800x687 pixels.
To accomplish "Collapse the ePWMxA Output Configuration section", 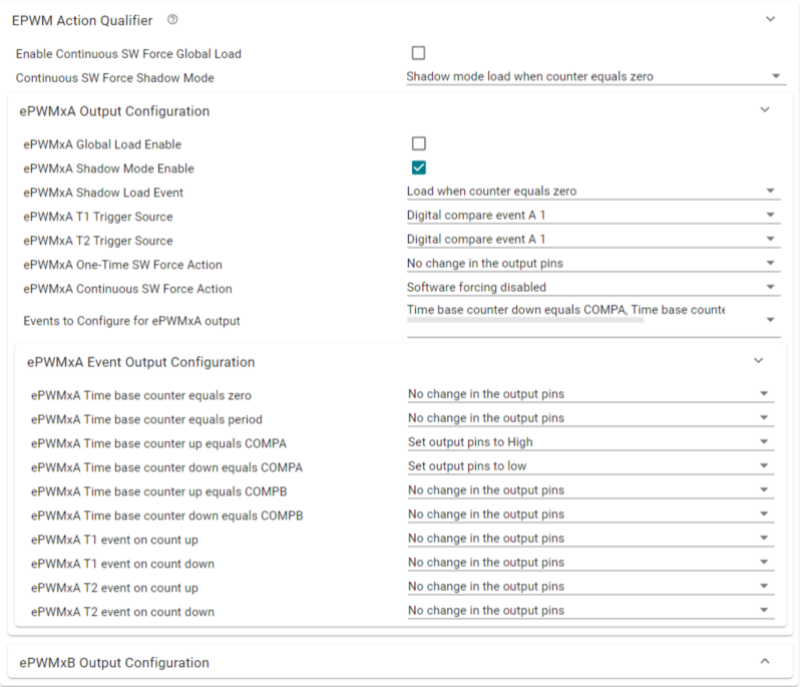I will pos(764,111).
